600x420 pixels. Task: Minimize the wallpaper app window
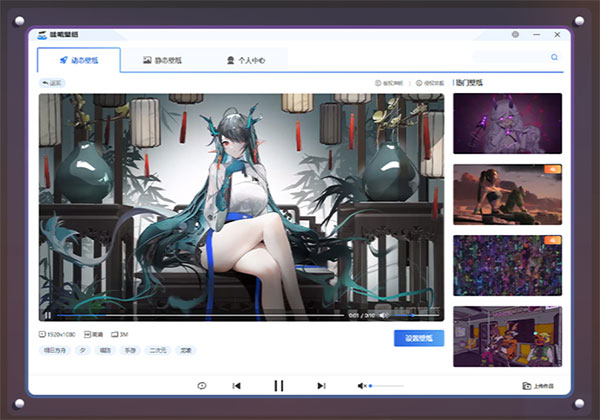536,34
